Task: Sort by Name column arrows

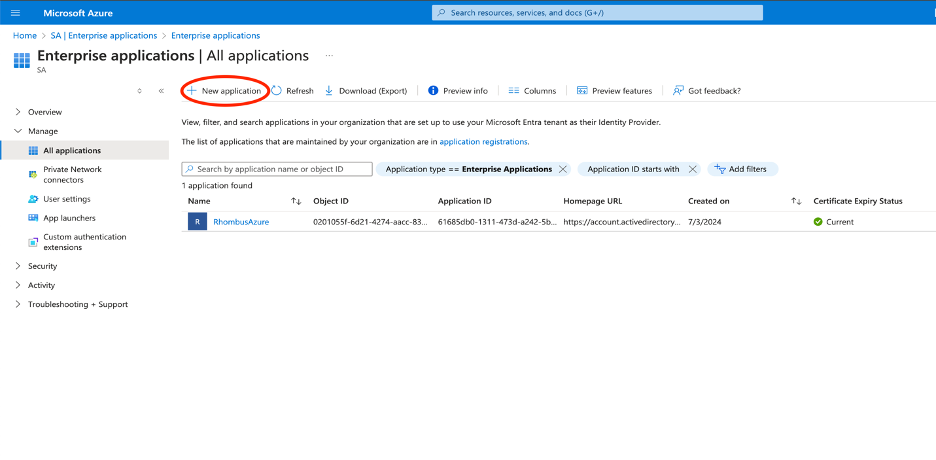Action: pos(296,202)
